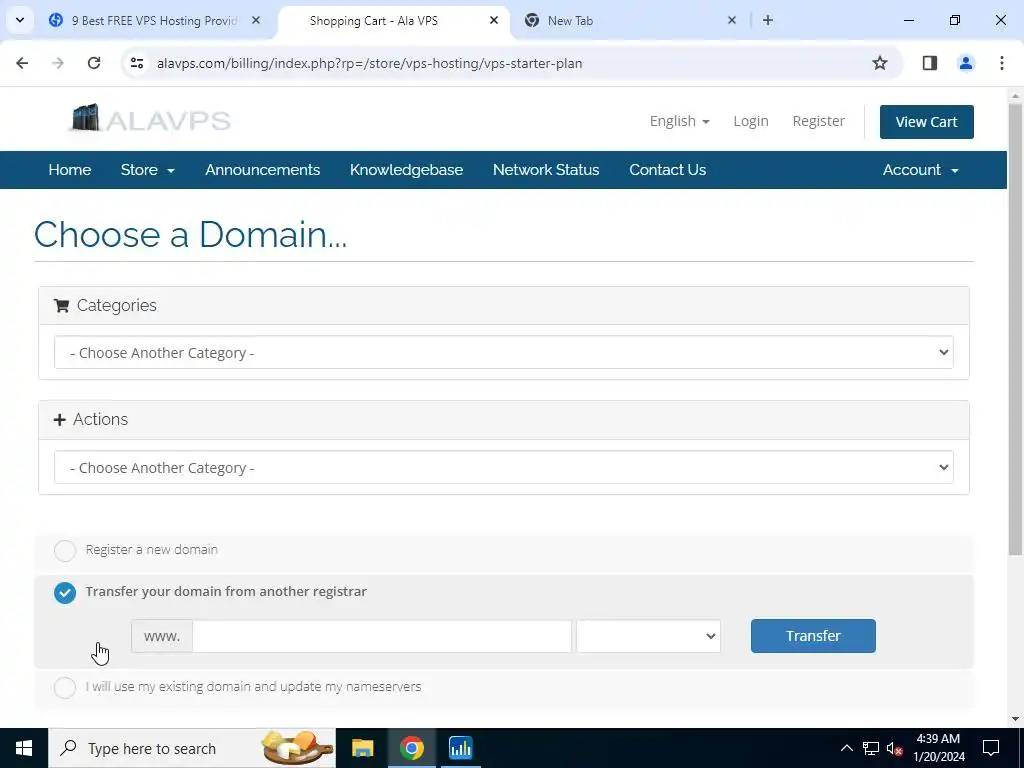
Task: Open the Categories Choose Another Category dropdown
Action: tap(504, 353)
